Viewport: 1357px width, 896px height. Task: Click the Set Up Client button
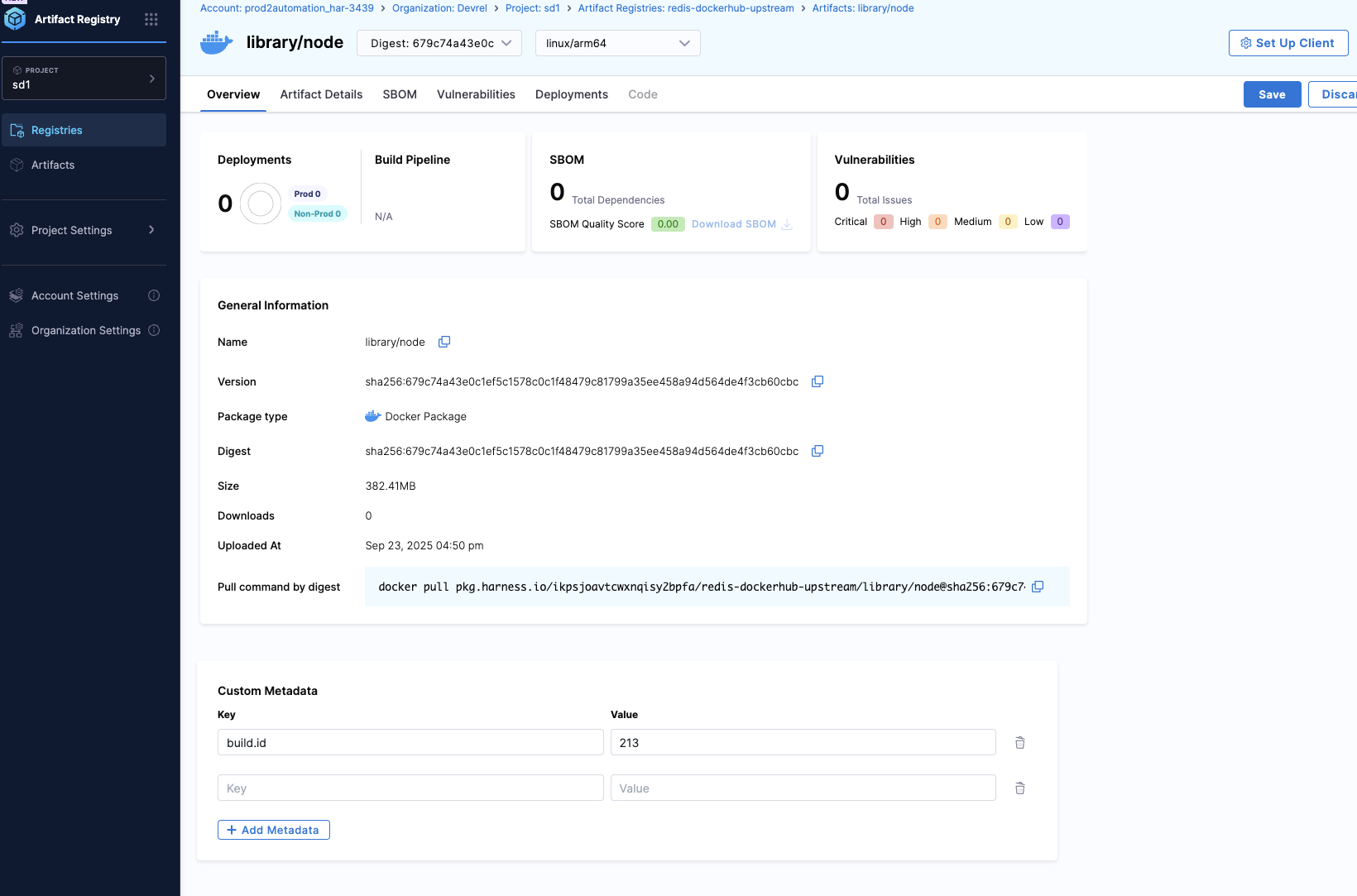(x=1287, y=43)
